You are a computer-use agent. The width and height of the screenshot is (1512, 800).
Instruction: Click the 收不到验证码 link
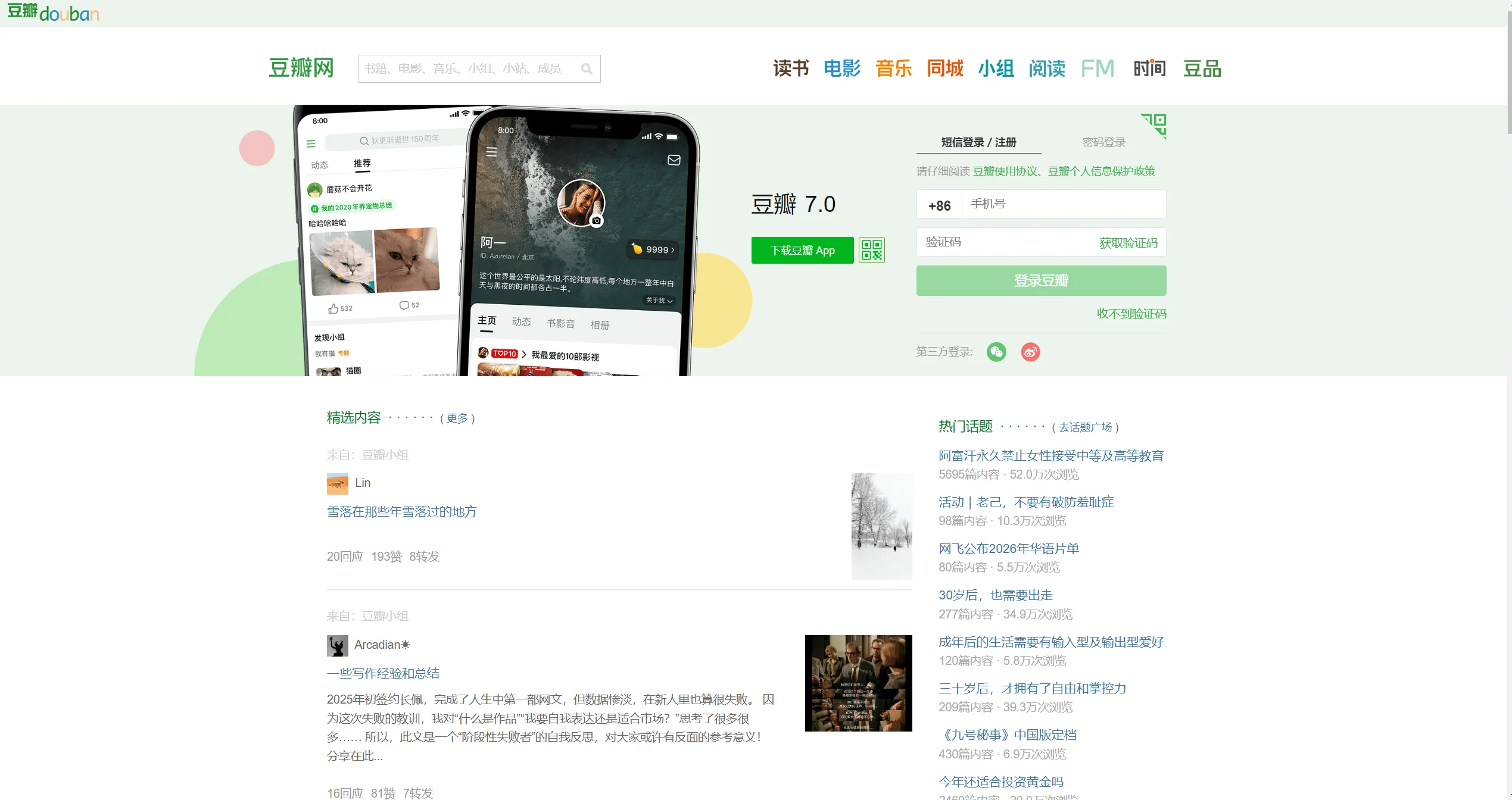pyautogui.click(x=1131, y=314)
